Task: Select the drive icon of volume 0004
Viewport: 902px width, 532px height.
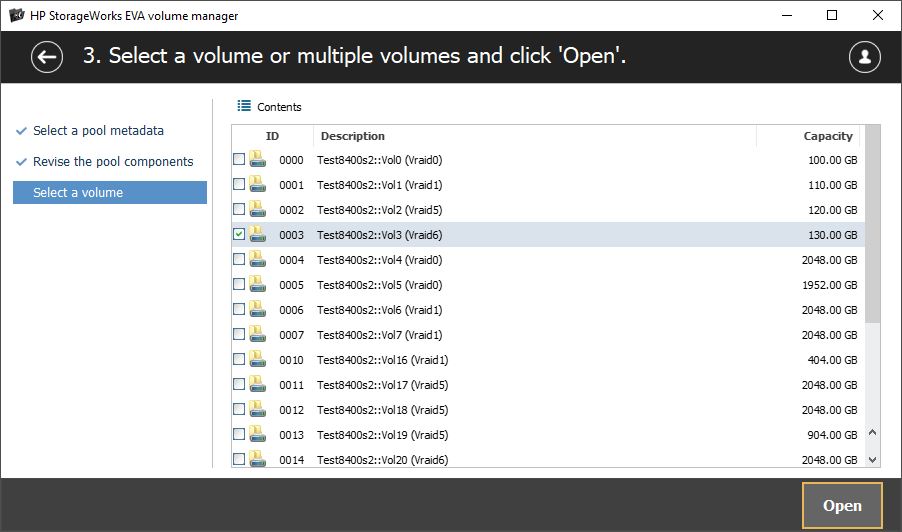Action: 257,260
